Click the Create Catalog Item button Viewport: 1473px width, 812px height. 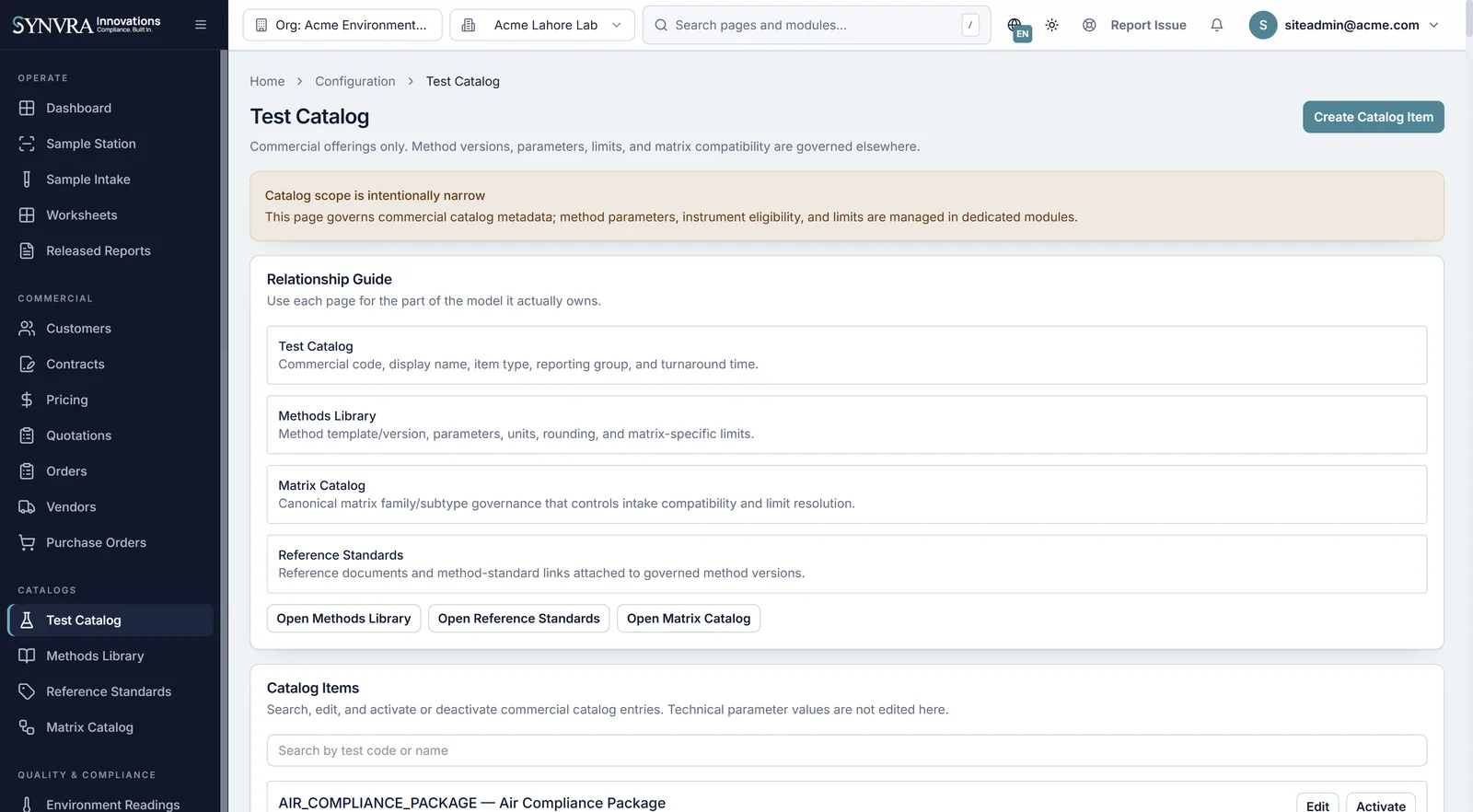tap(1373, 117)
